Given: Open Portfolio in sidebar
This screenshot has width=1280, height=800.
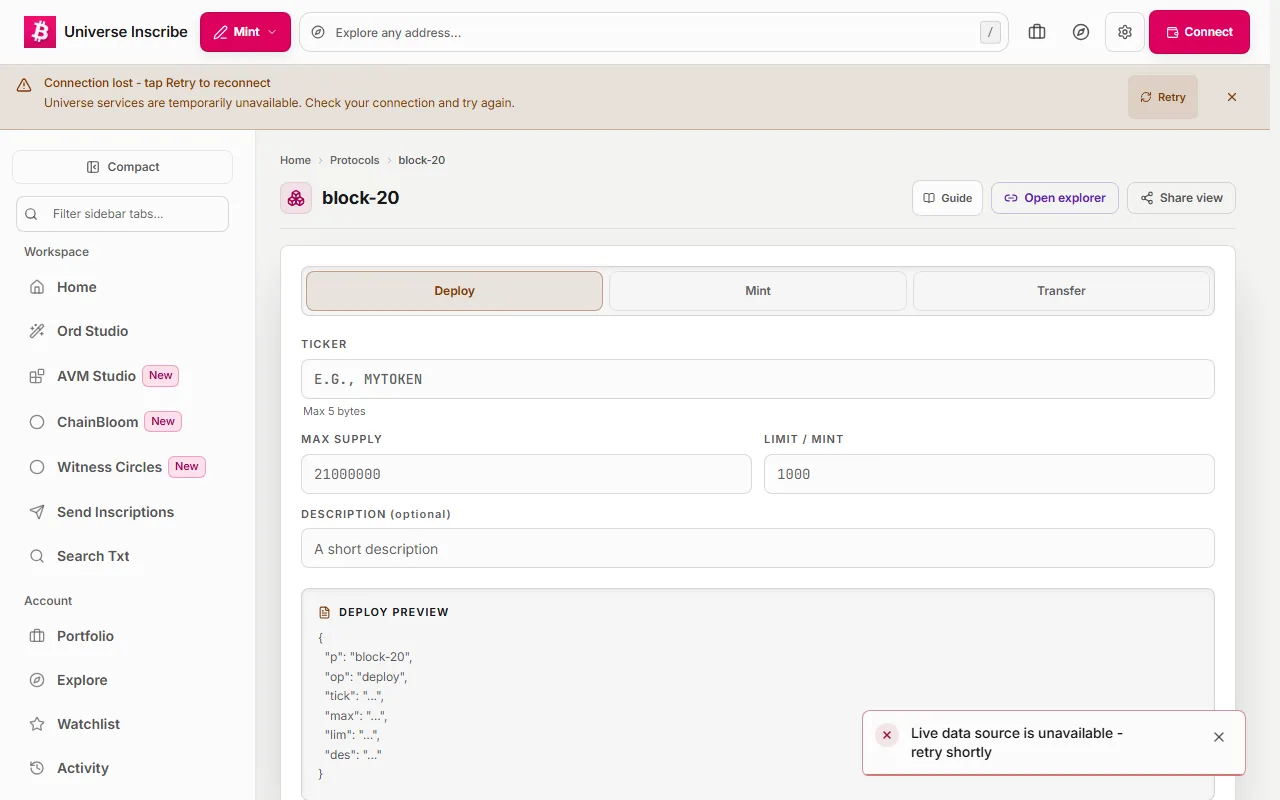Looking at the screenshot, I should pos(122,636).
